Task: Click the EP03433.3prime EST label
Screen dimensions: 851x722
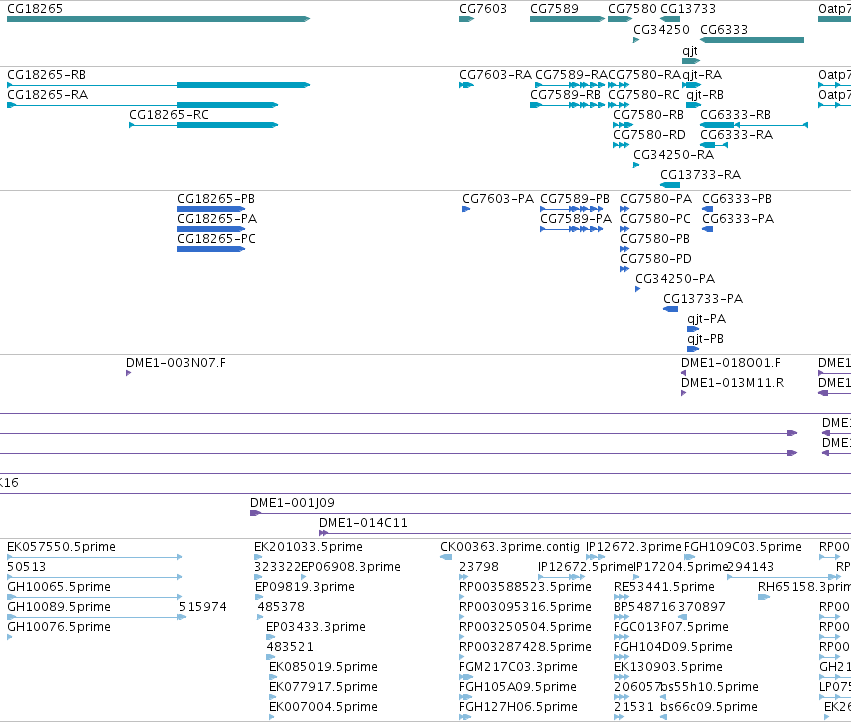Action: (x=316, y=627)
